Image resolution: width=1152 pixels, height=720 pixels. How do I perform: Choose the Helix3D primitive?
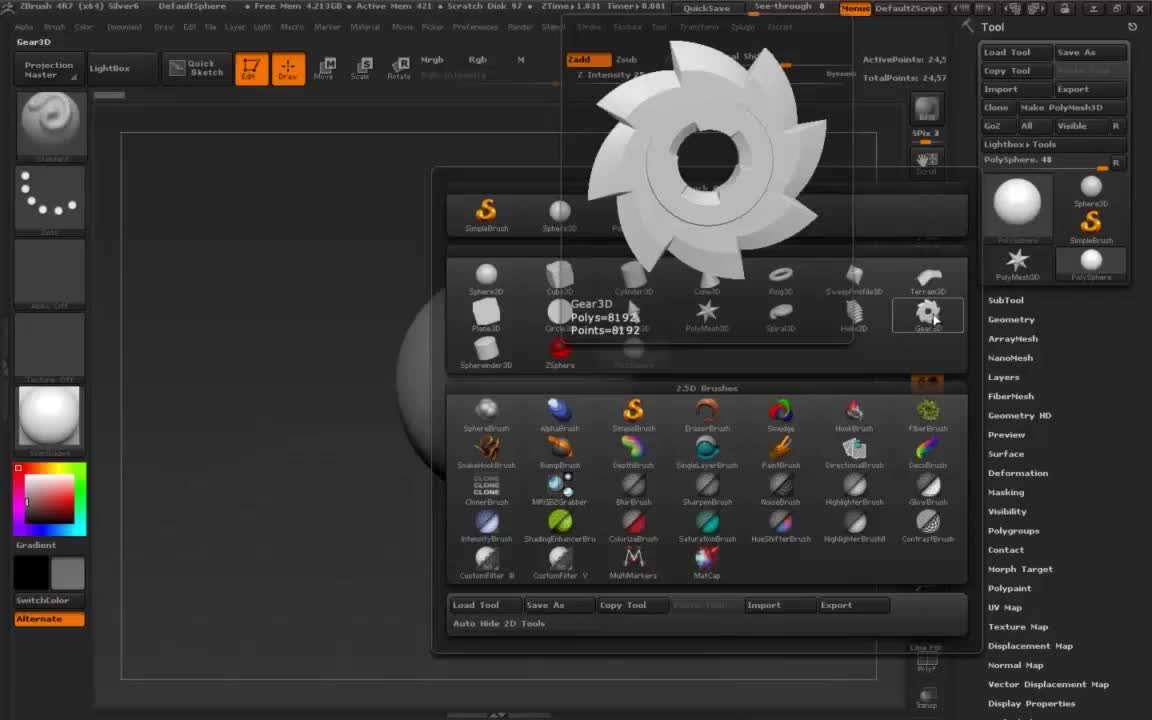click(854, 316)
